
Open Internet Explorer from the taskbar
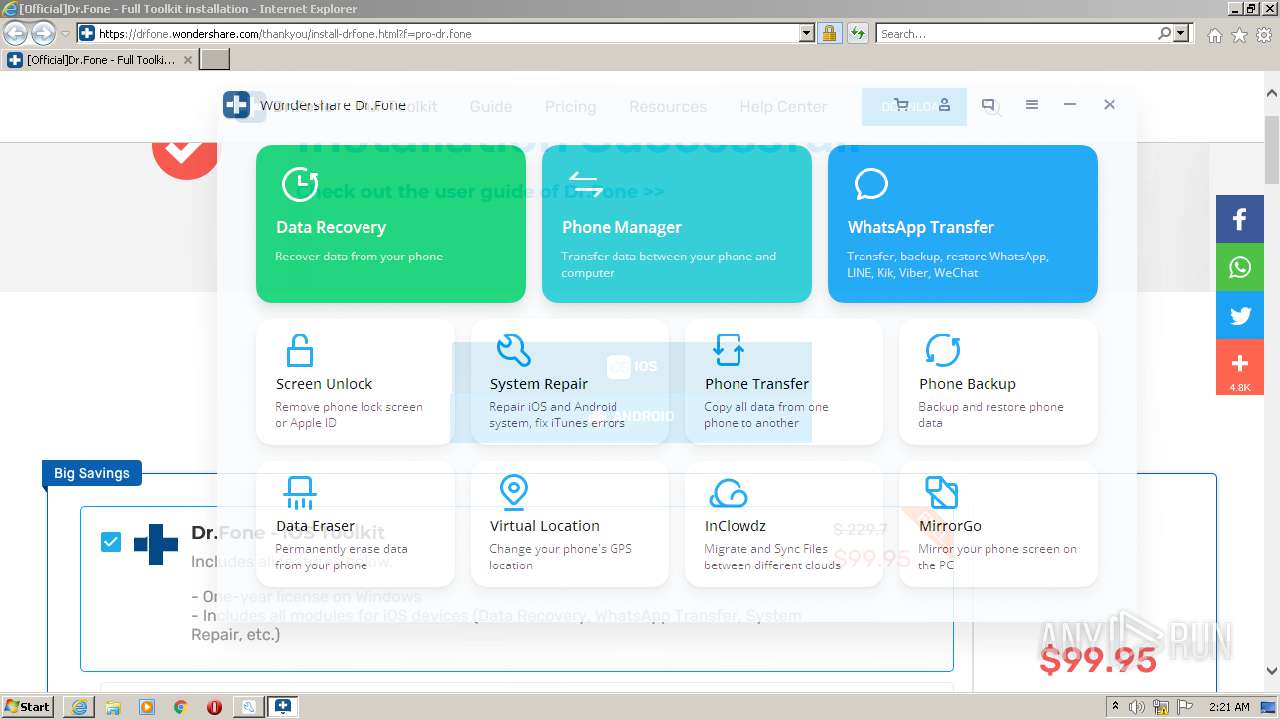(x=79, y=707)
